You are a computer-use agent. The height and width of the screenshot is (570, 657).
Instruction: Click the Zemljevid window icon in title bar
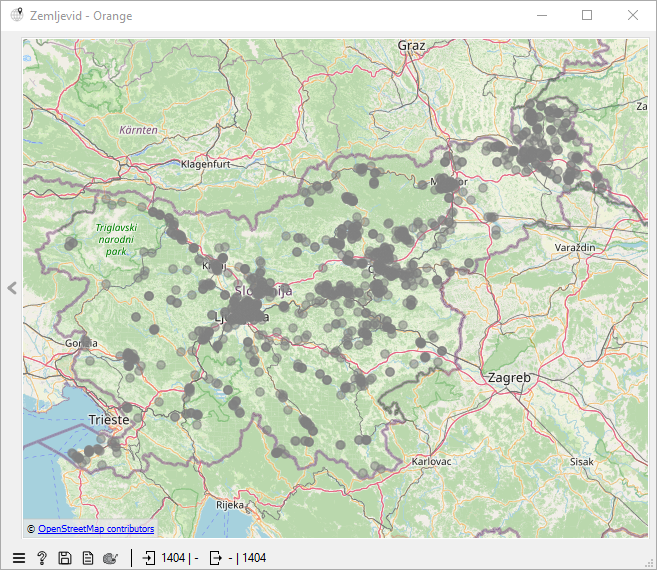(x=16, y=16)
